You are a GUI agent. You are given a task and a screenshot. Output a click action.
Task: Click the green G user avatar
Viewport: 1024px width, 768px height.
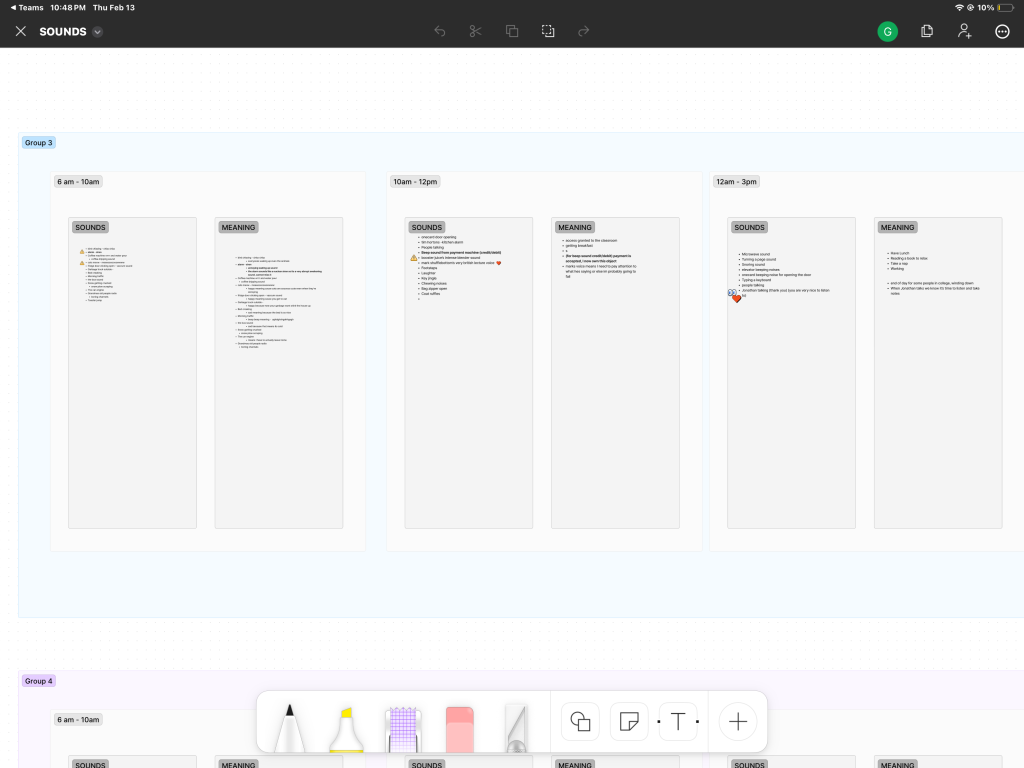[x=887, y=31]
